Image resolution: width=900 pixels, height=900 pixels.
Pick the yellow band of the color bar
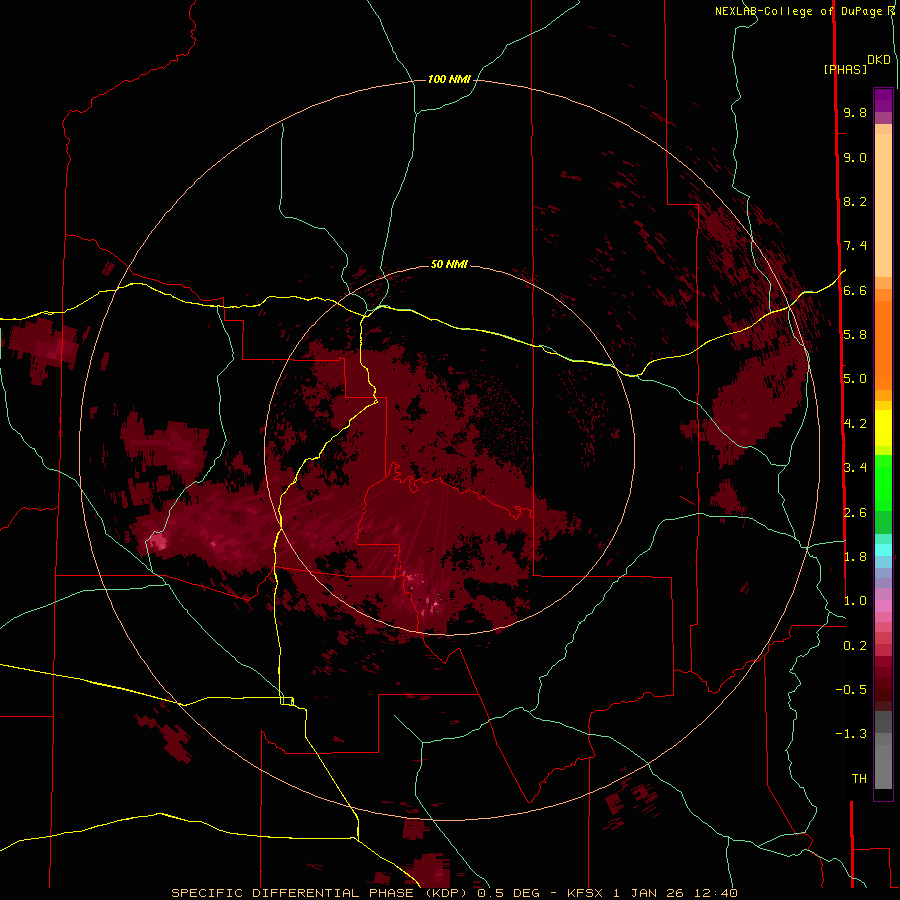883,427
